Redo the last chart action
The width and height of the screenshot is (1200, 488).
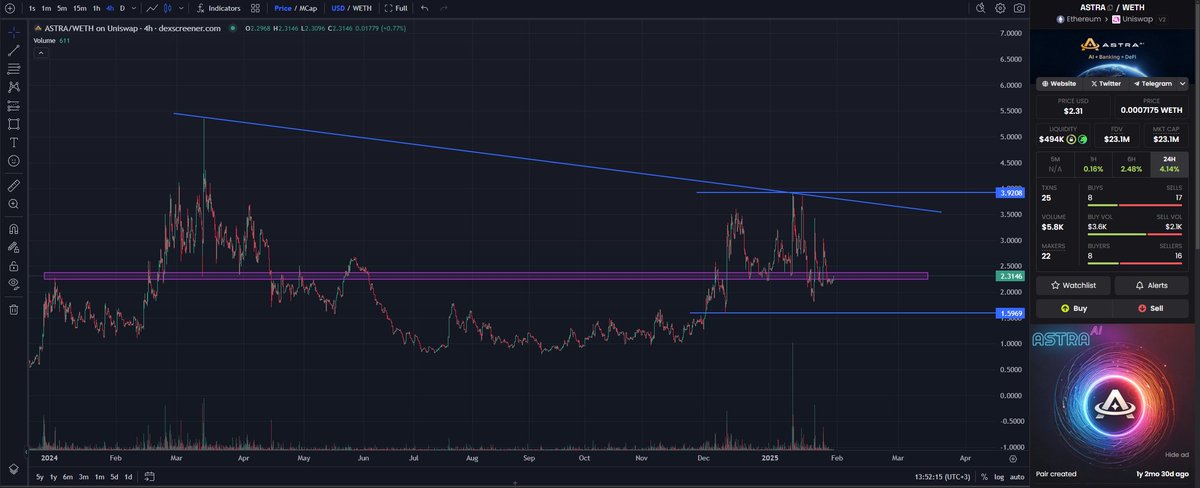tap(443, 8)
